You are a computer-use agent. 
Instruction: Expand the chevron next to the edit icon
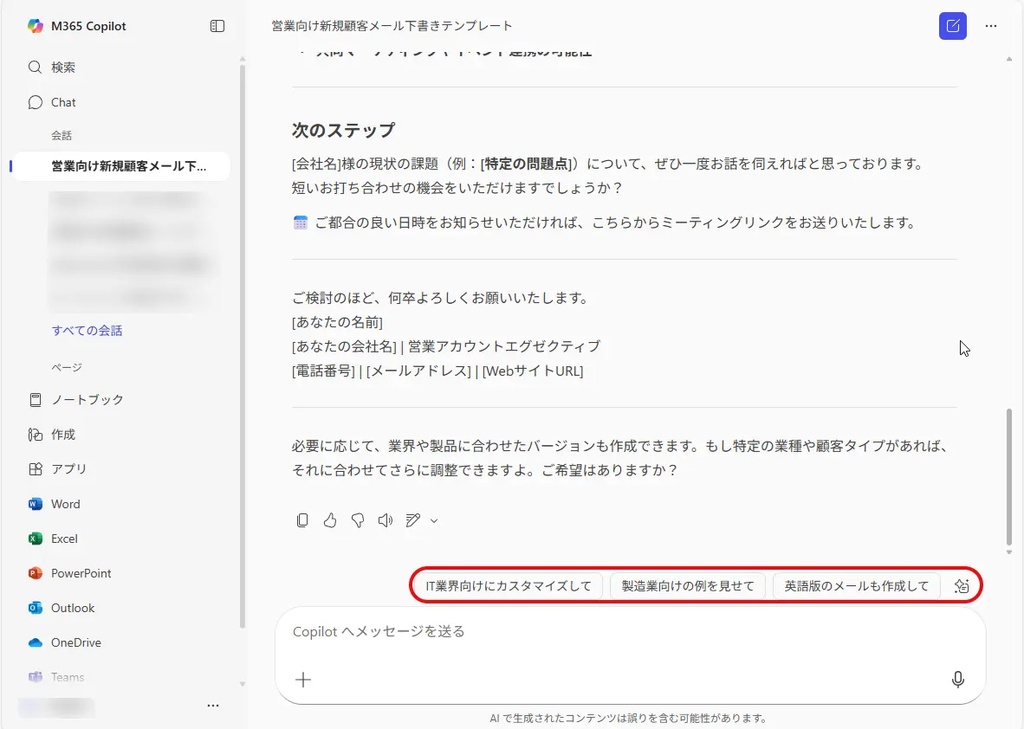[434, 520]
